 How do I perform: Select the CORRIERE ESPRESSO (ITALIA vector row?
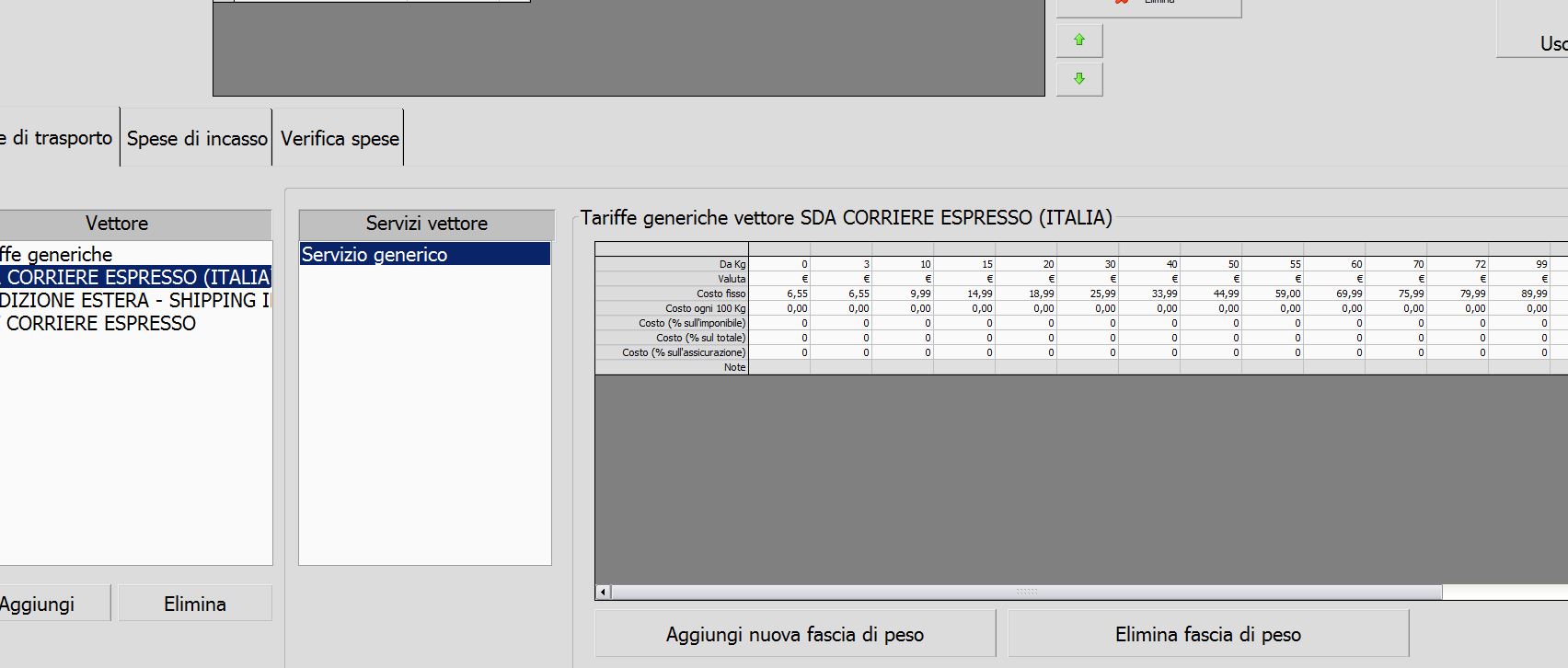coord(136,277)
